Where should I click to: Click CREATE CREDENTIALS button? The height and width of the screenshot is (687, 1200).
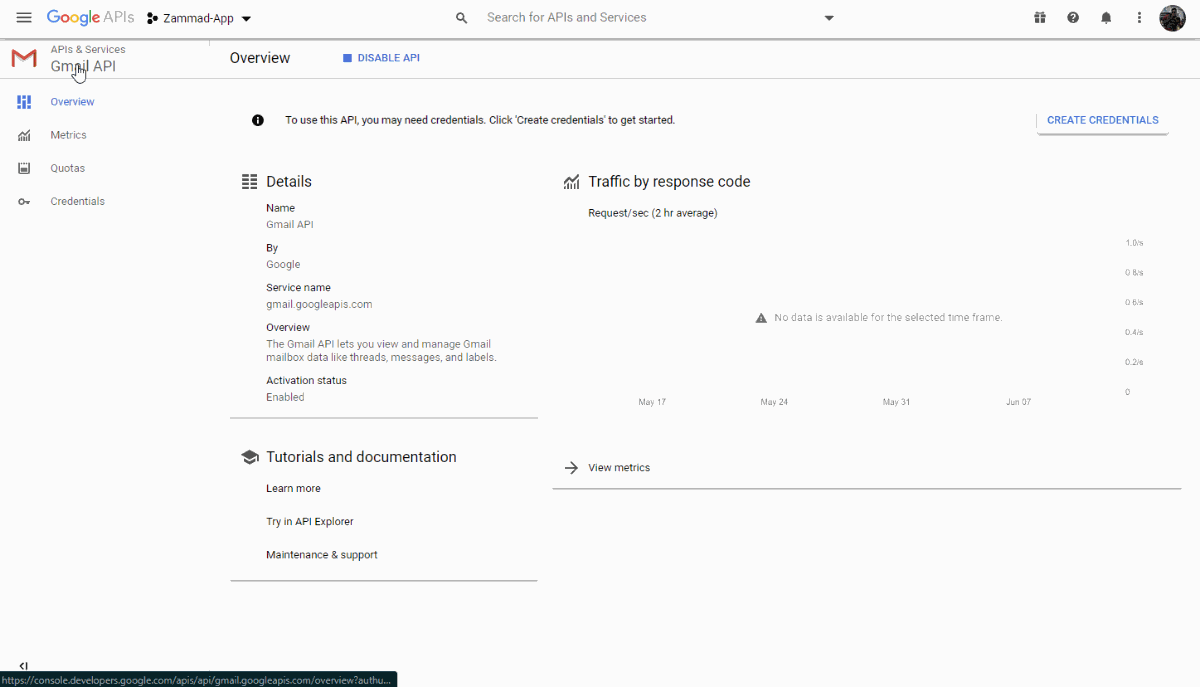pyautogui.click(x=1102, y=120)
